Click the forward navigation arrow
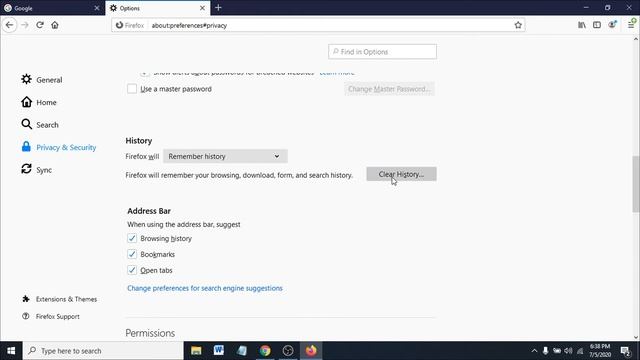 (25, 25)
